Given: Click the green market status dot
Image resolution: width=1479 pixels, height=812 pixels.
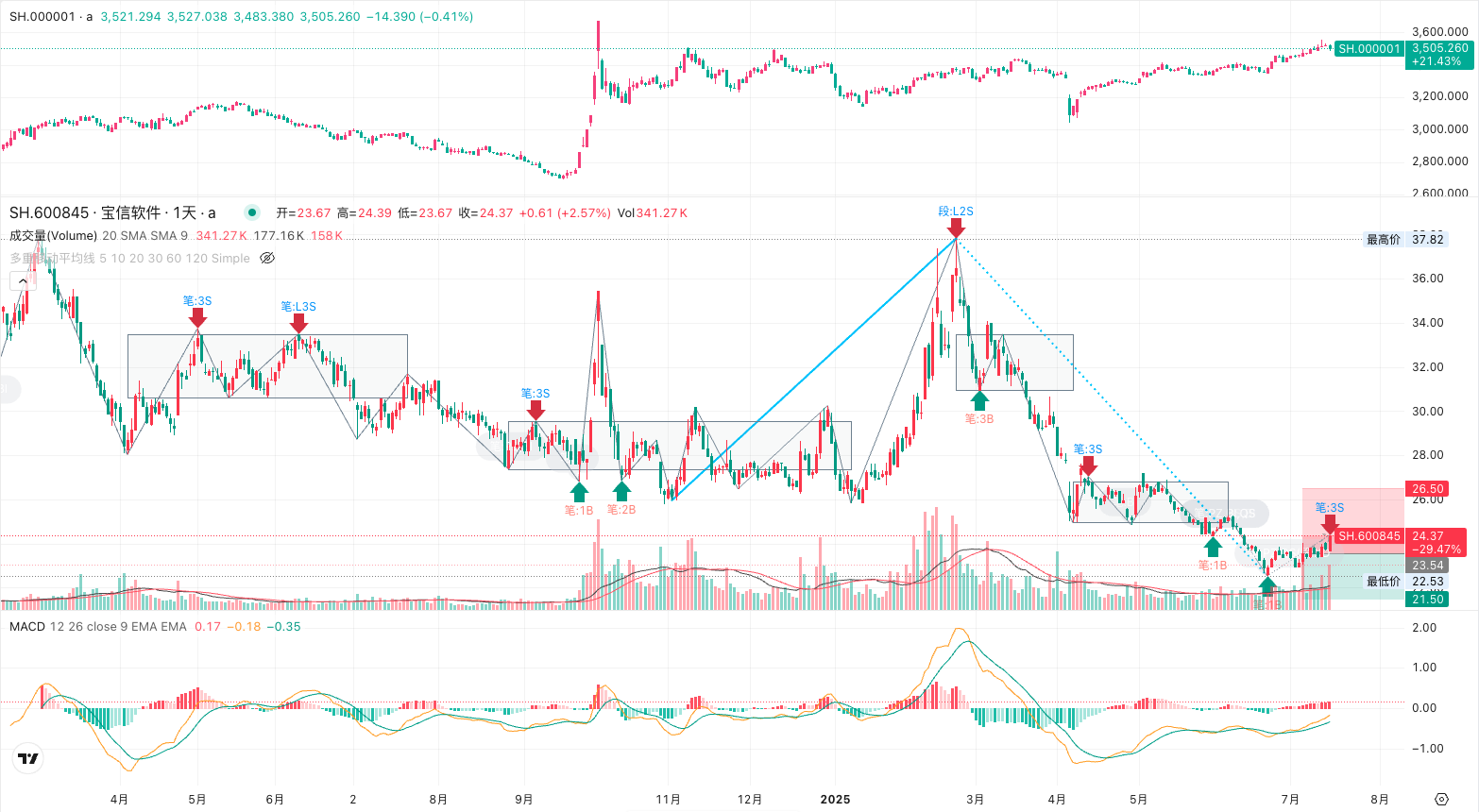Looking at the screenshot, I should pyautogui.click(x=251, y=212).
